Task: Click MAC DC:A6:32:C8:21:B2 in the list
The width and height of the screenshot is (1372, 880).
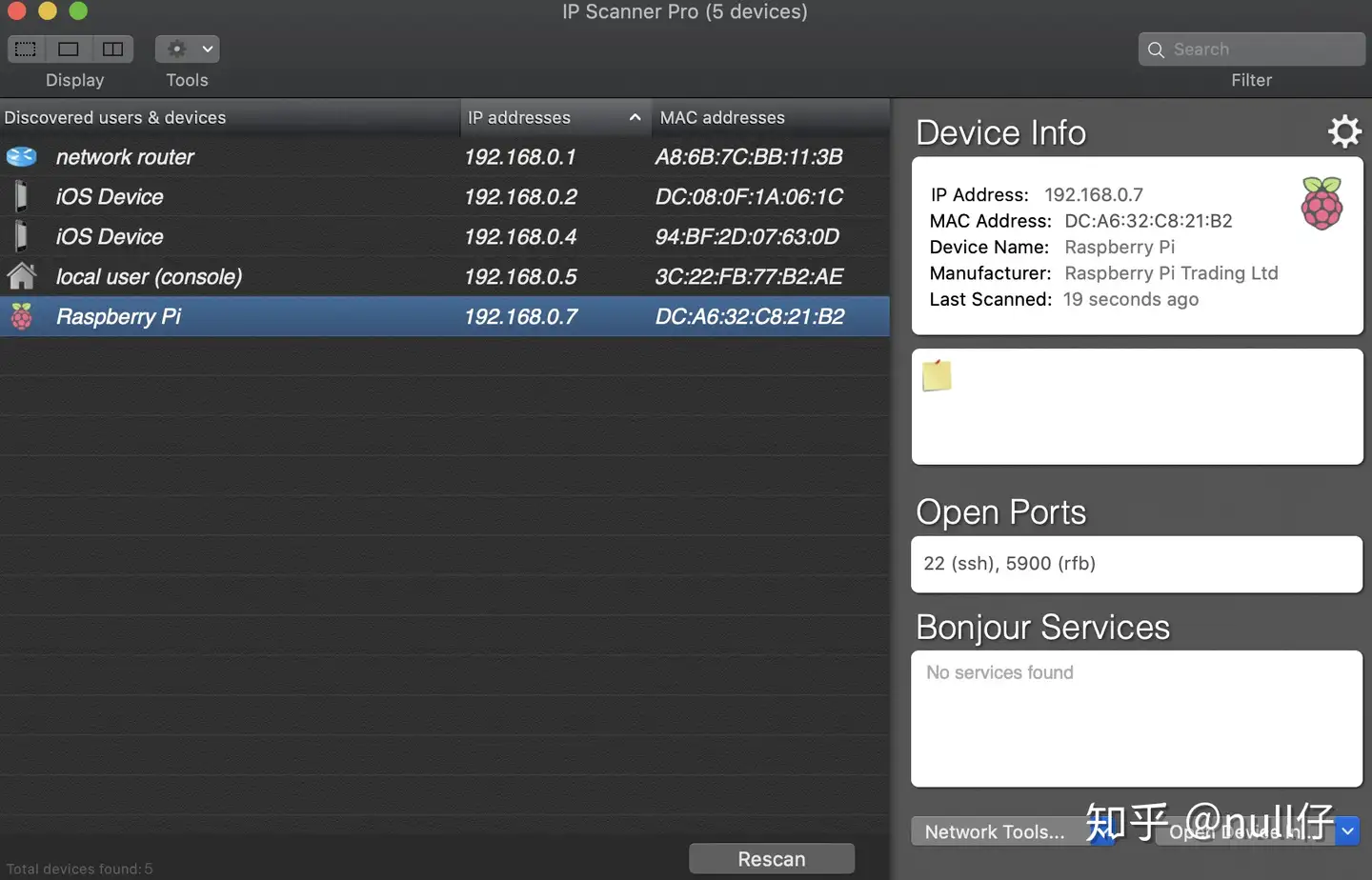Action: click(750, 316)
